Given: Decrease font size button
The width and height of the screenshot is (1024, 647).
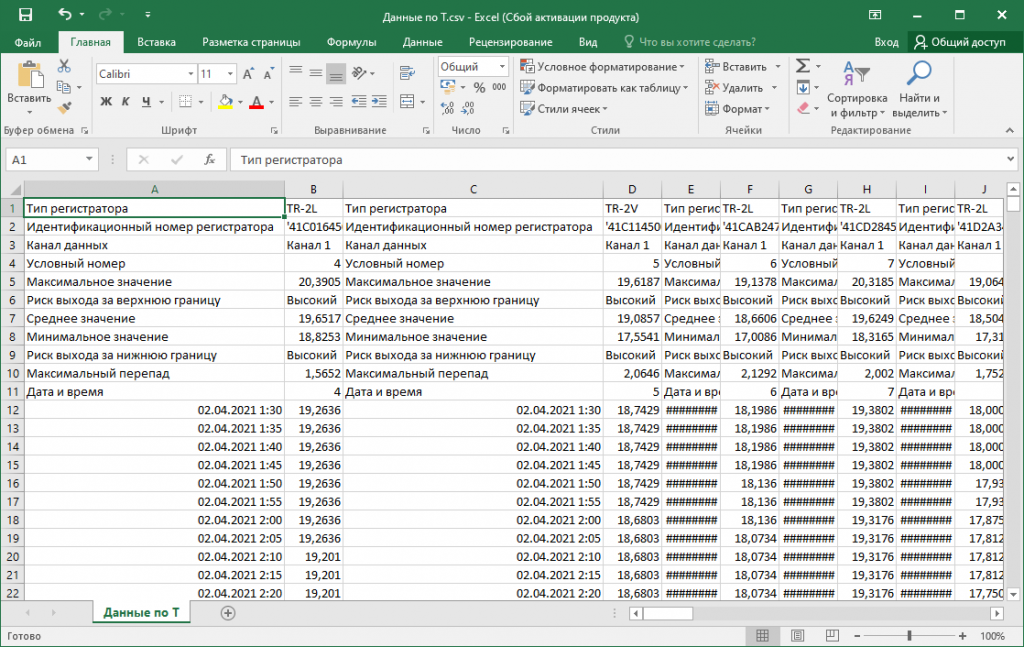Looking at the screenshot, I should pos(268,74).
